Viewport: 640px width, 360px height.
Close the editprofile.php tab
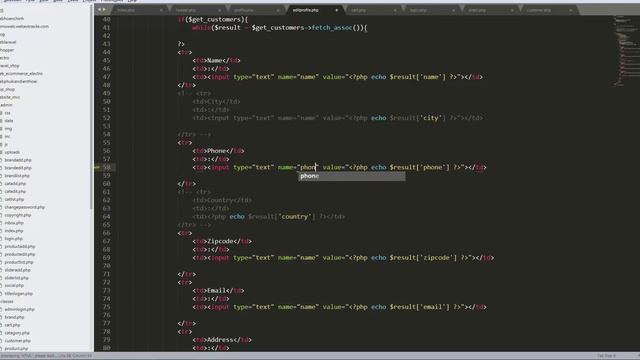(x=337, y=10)
